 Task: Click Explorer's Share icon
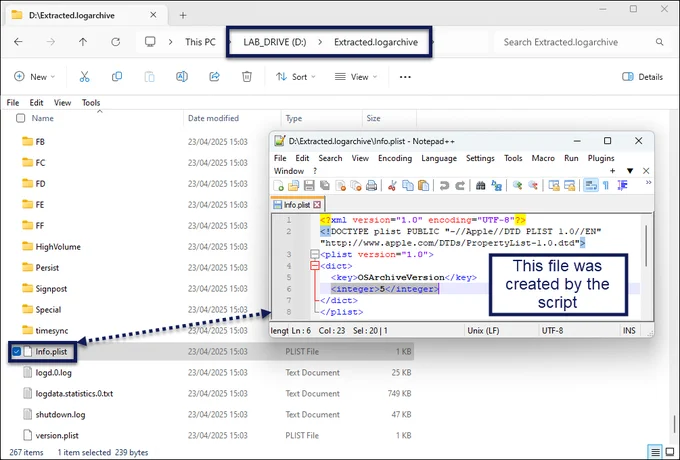click(x=214, y=77)
